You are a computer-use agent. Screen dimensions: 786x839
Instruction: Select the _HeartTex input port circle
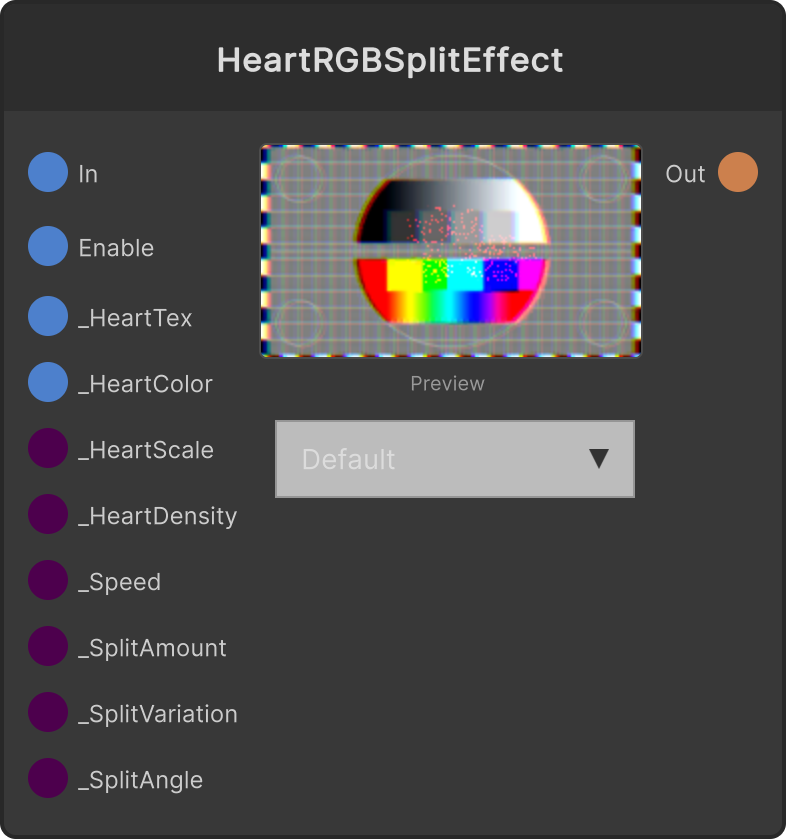(x=48, y=316)
